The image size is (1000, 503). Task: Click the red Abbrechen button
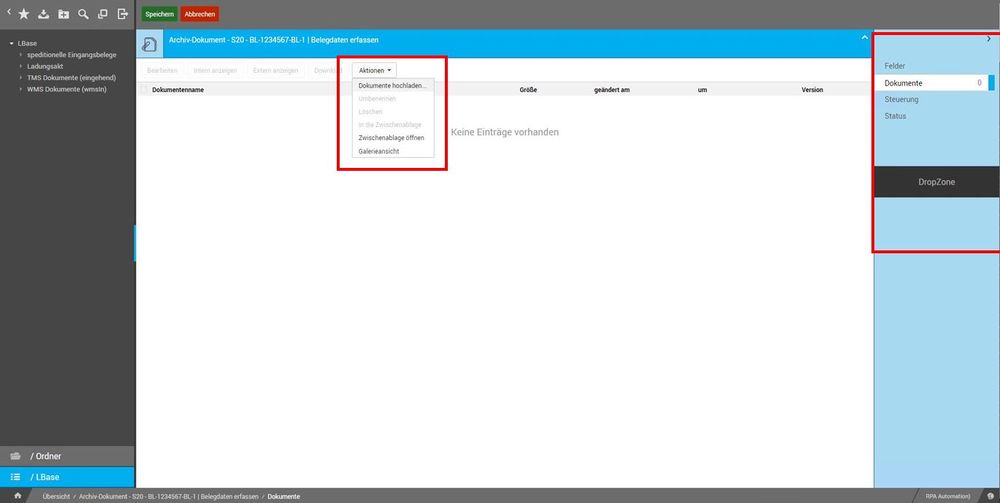click(x=200, y=14)
